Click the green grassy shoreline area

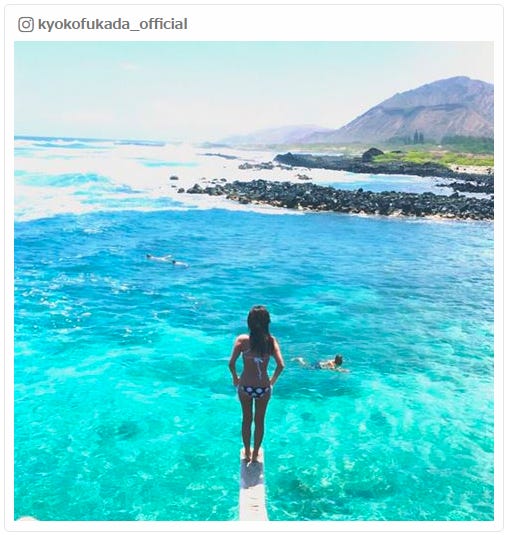pyautogui.click(x=433, y=158)
